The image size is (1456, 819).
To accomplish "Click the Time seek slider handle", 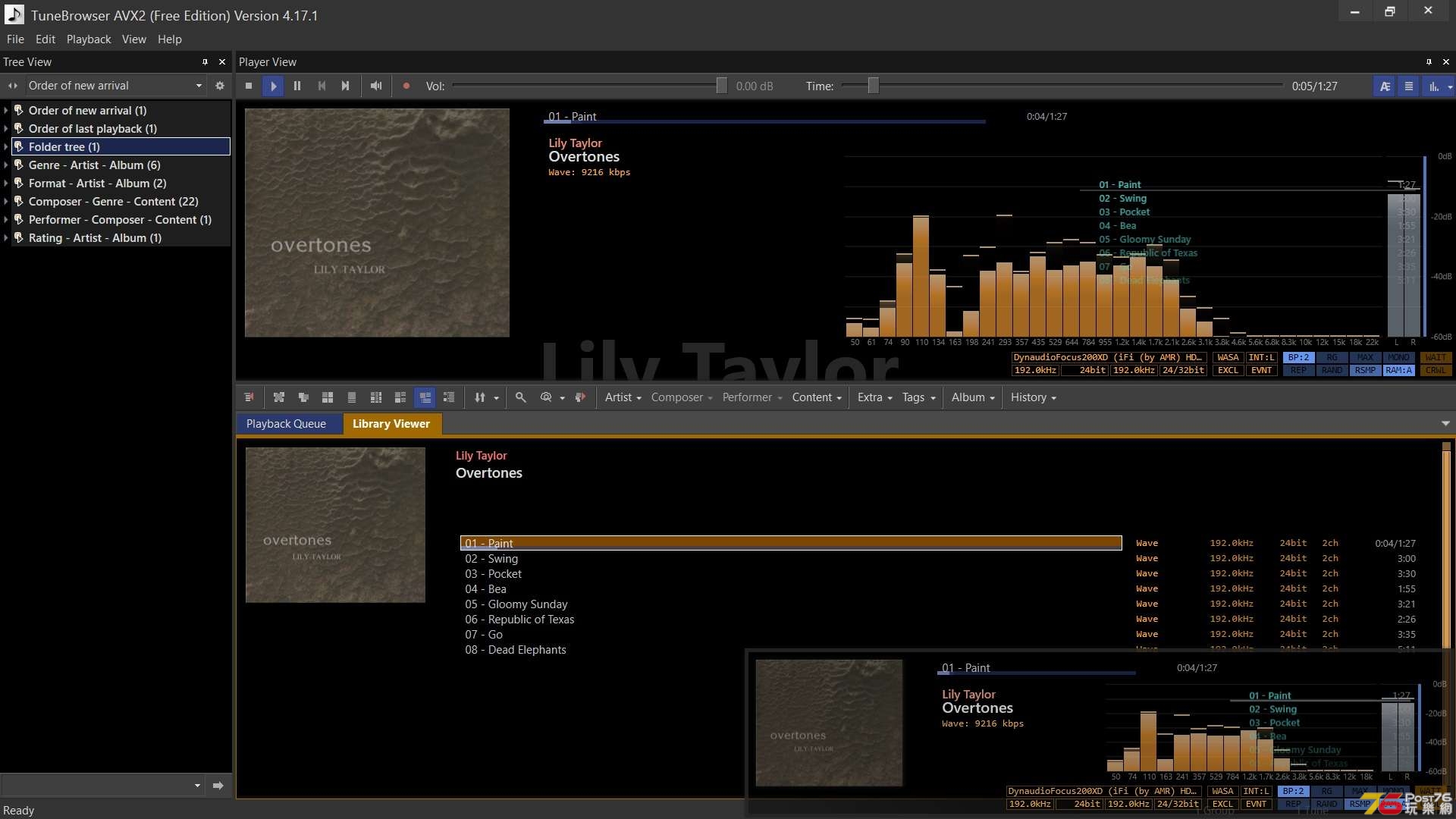I will coord(874,86).
